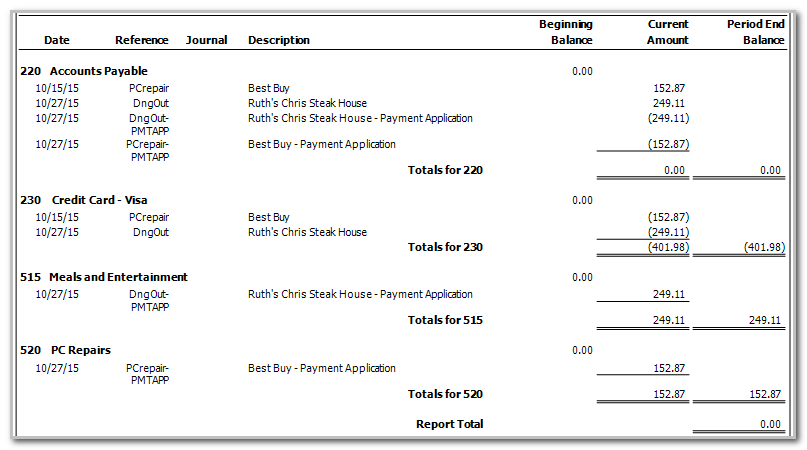Open the 230 Credit Card - Visa heading
Viewport: 807px width, 450px height.
(84, 200)
